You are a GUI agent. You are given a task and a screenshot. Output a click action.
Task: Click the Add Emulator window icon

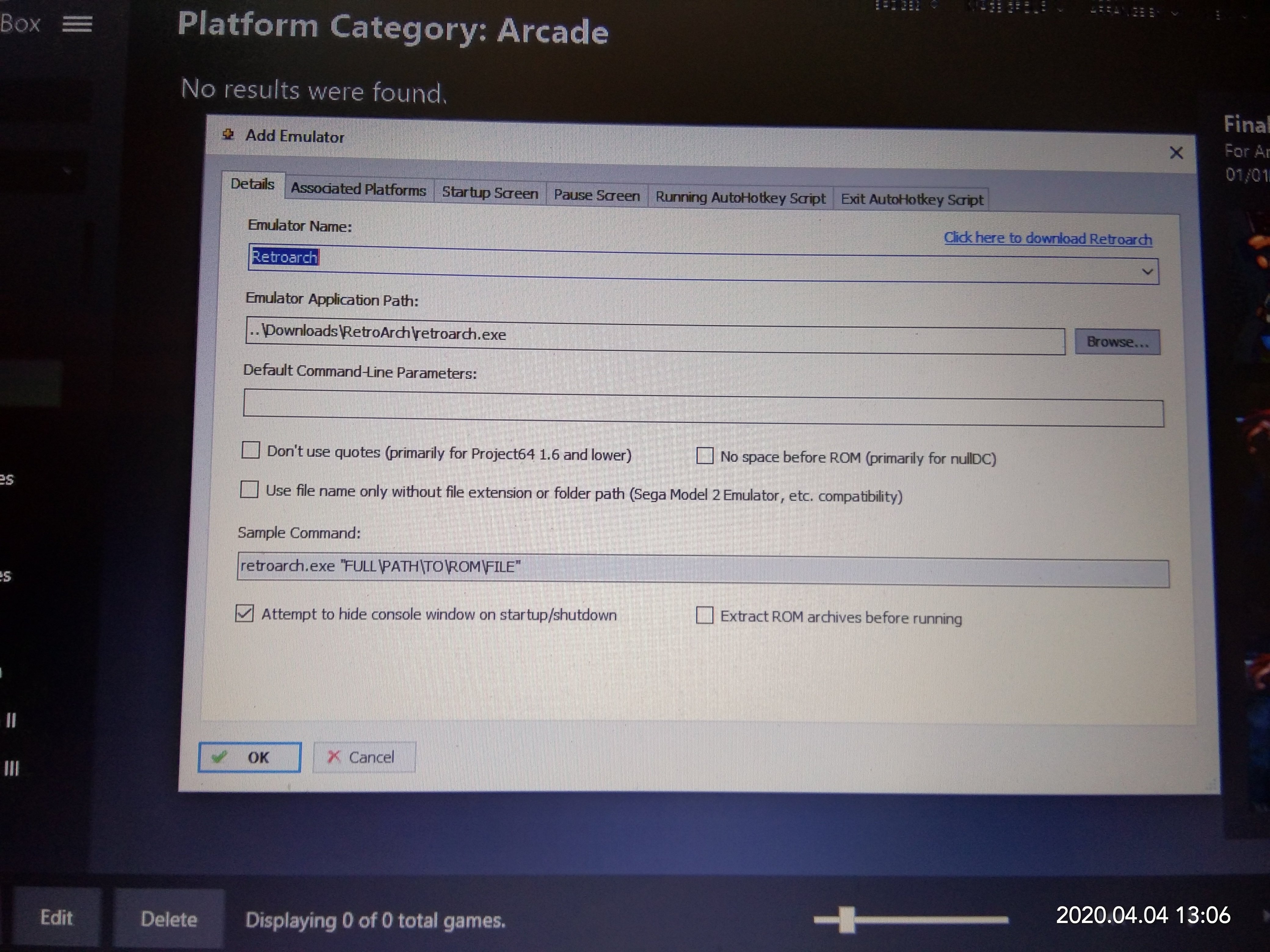click(228, 135)
